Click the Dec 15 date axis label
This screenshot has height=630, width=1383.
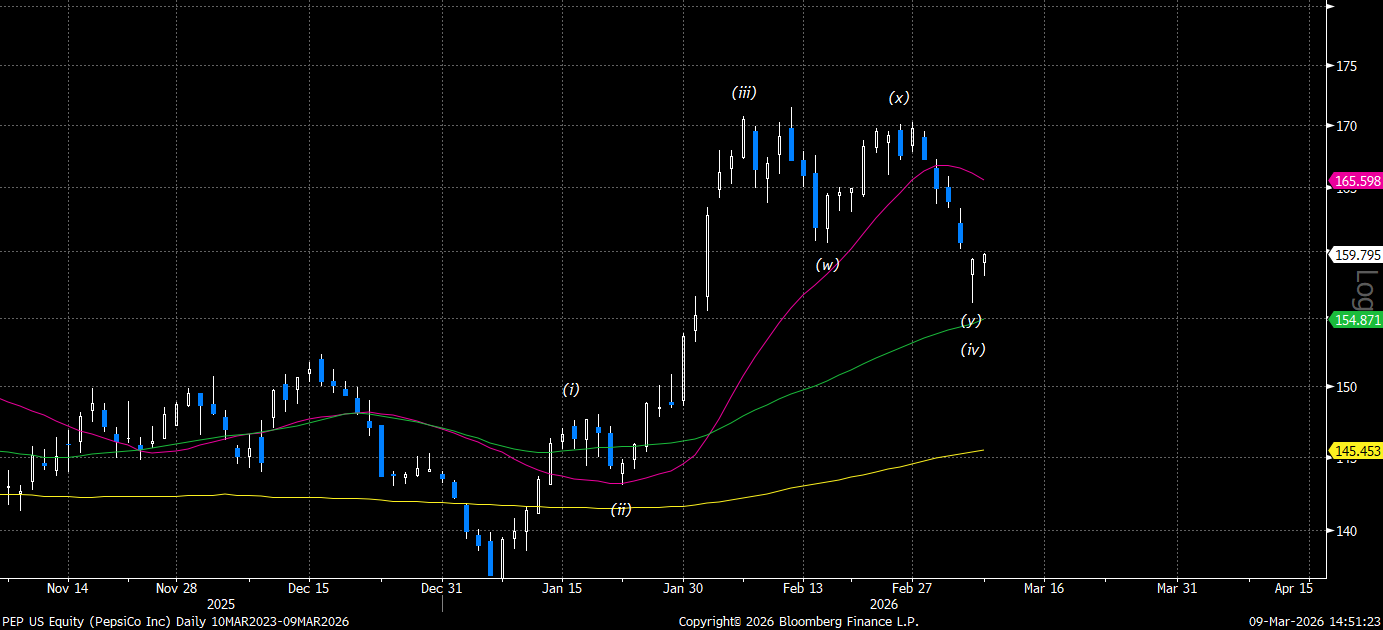coord(308,588)
